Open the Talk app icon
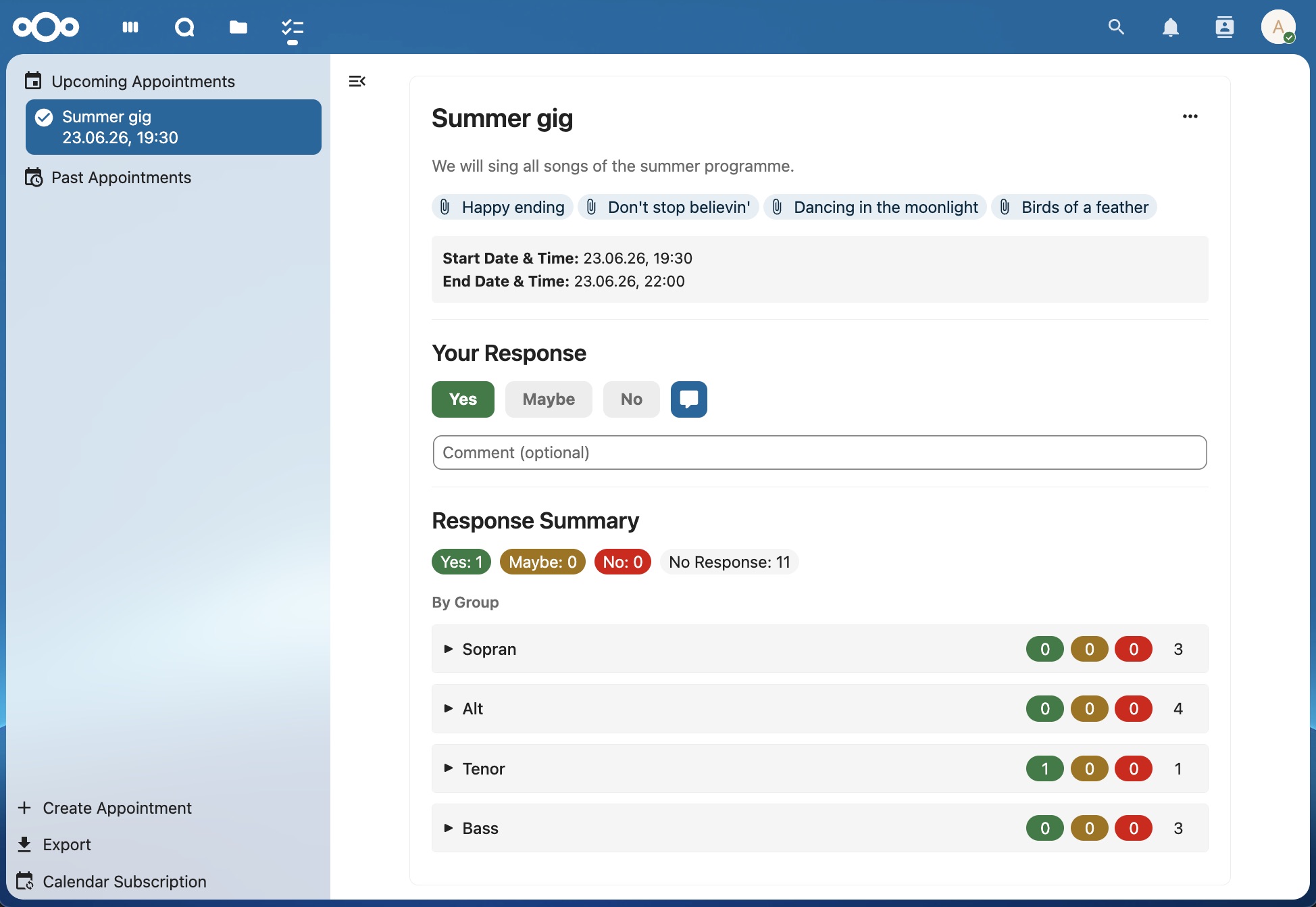 pyautogui.click(x=184, y=27)
